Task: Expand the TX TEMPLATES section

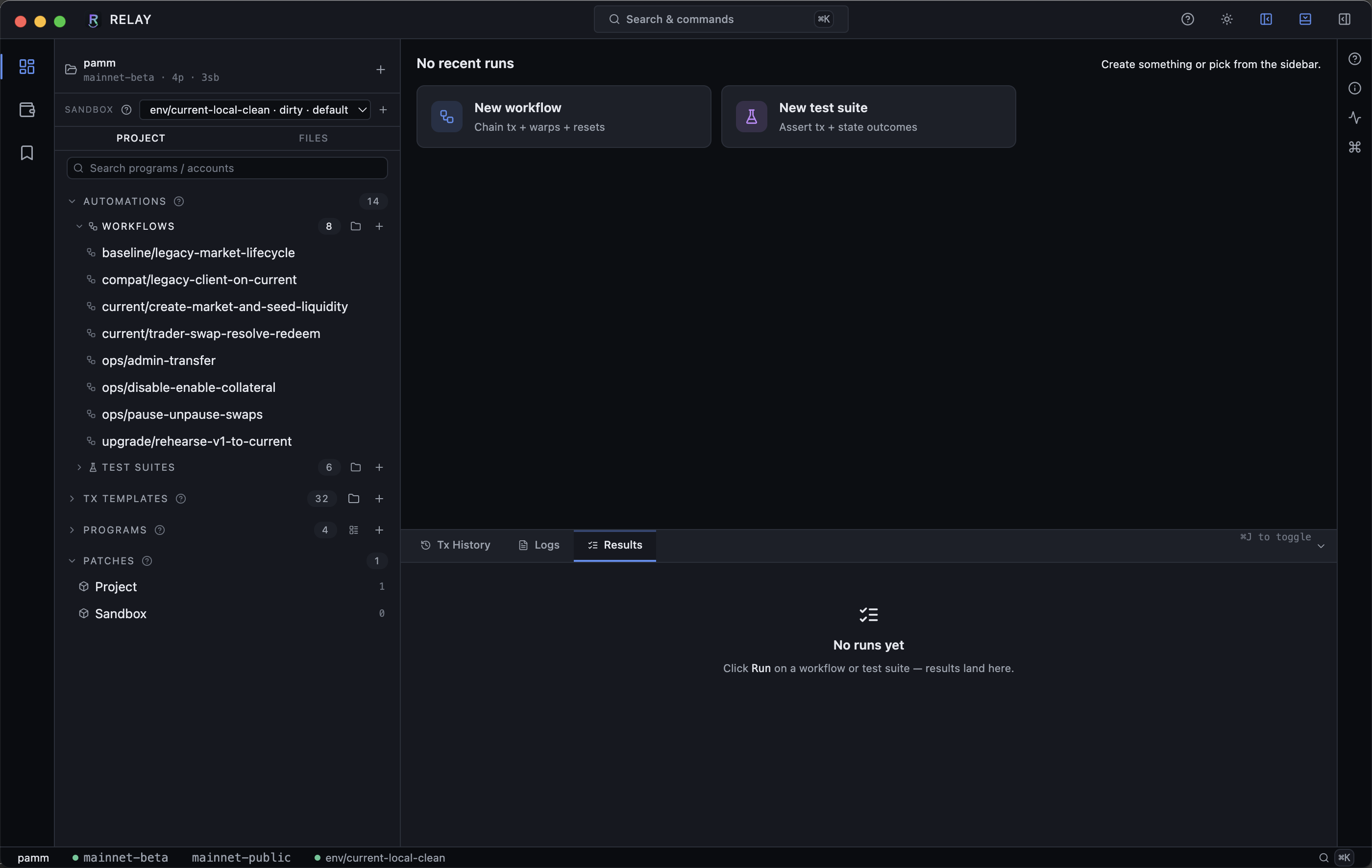Action: click(x=72, y=498)
